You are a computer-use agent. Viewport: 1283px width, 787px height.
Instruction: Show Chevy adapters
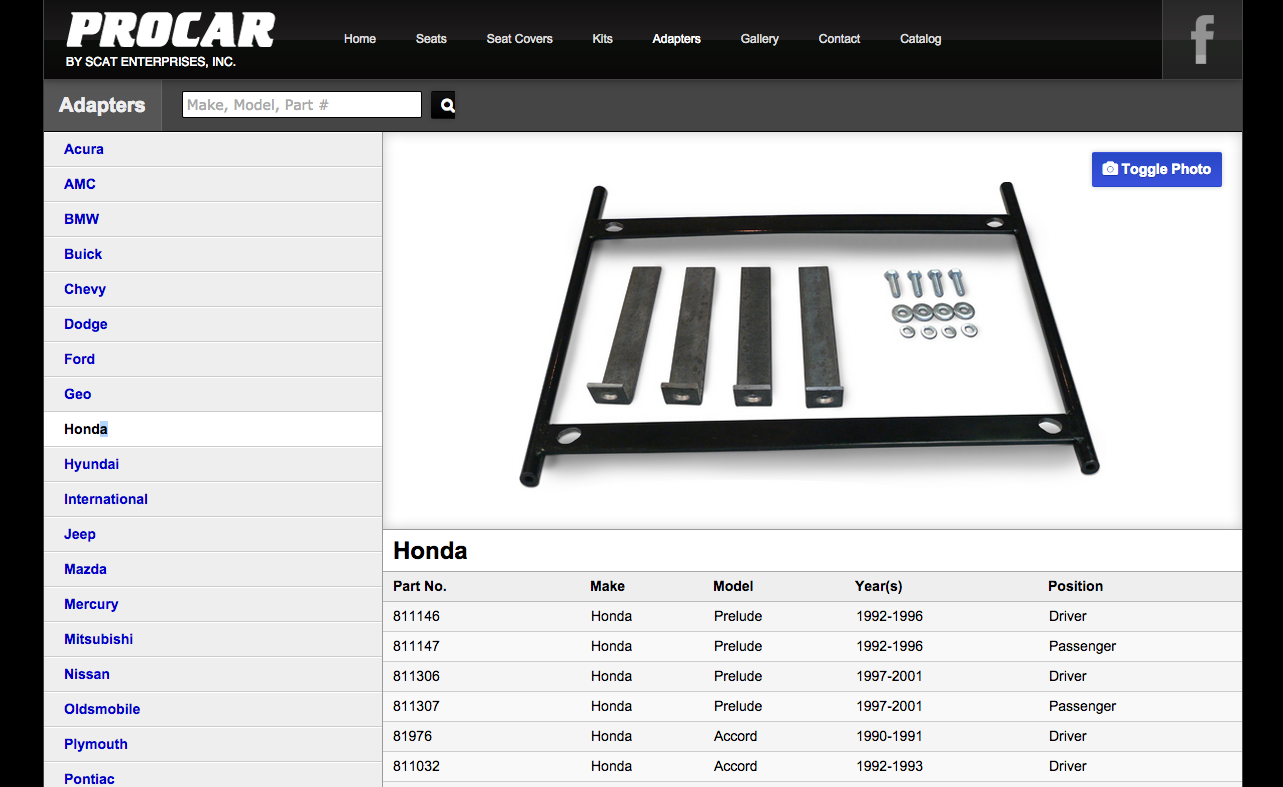tap(213, 289)
